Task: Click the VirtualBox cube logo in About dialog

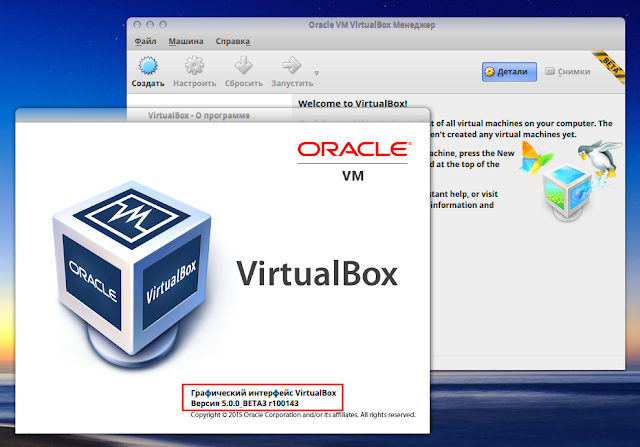Action: point(132,274)
